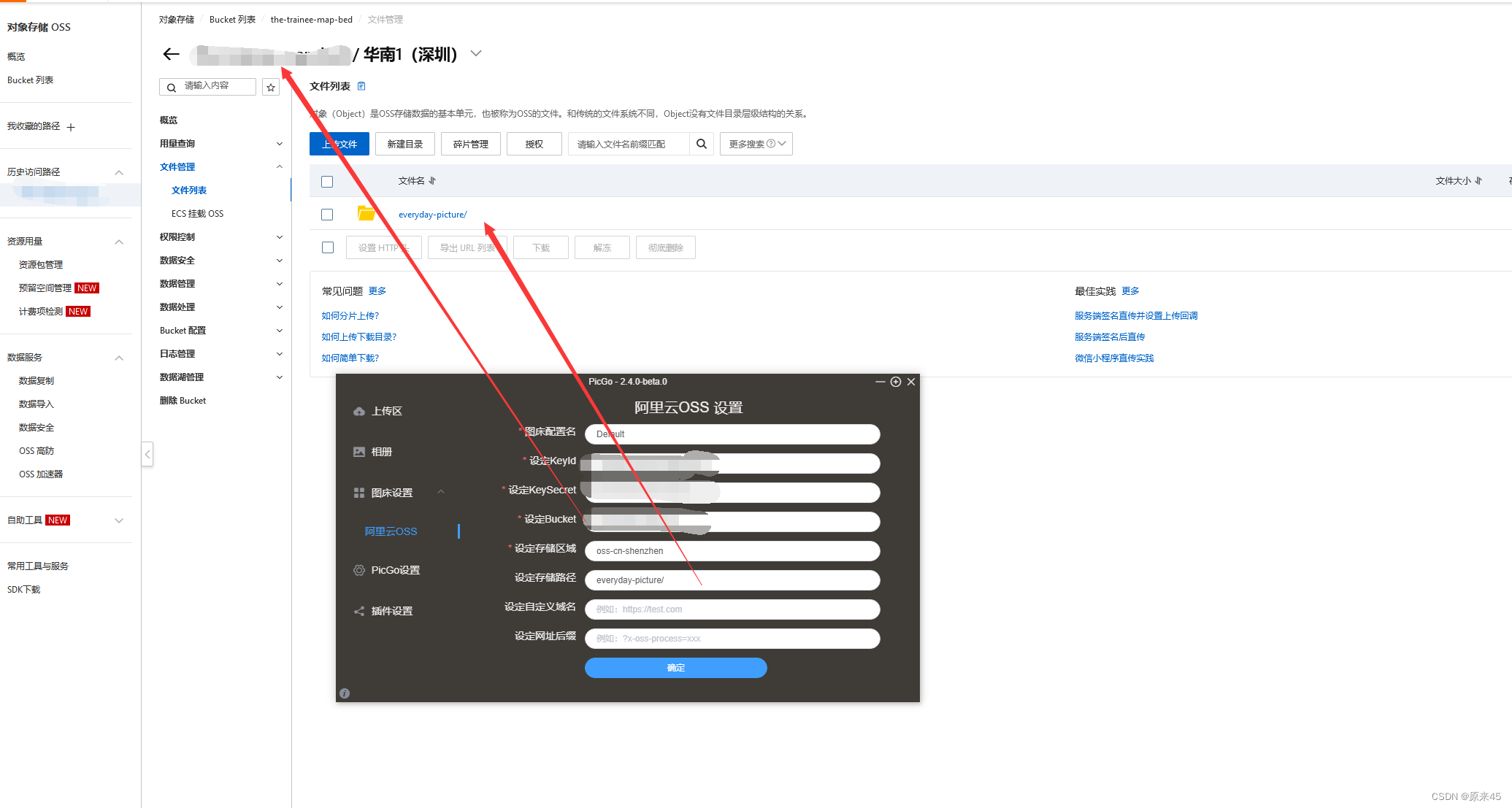This screenshot has width=1512, height=808.
Task: Open PicGo upload area cloud icon
Action: point(358,411)
